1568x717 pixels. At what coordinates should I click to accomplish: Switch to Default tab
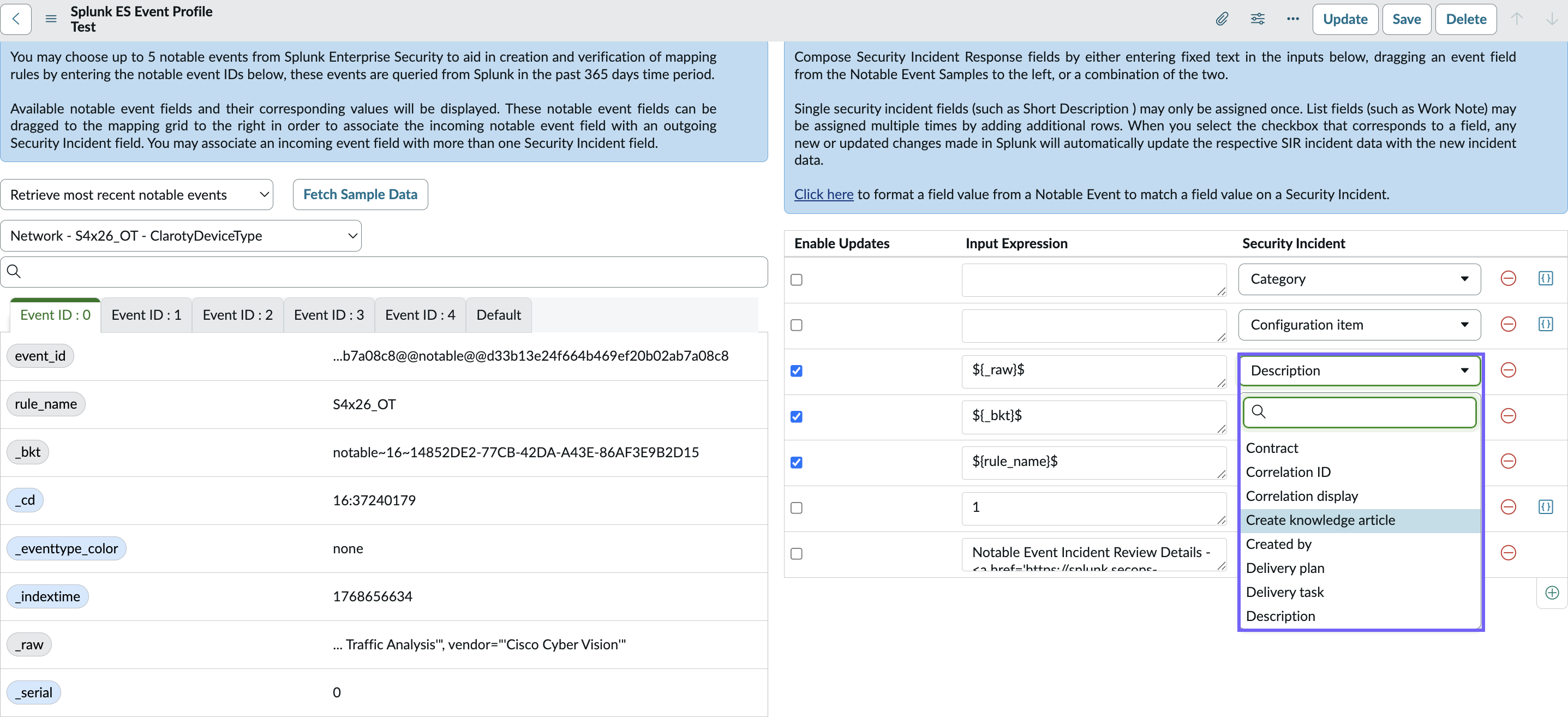coord(499,315)
